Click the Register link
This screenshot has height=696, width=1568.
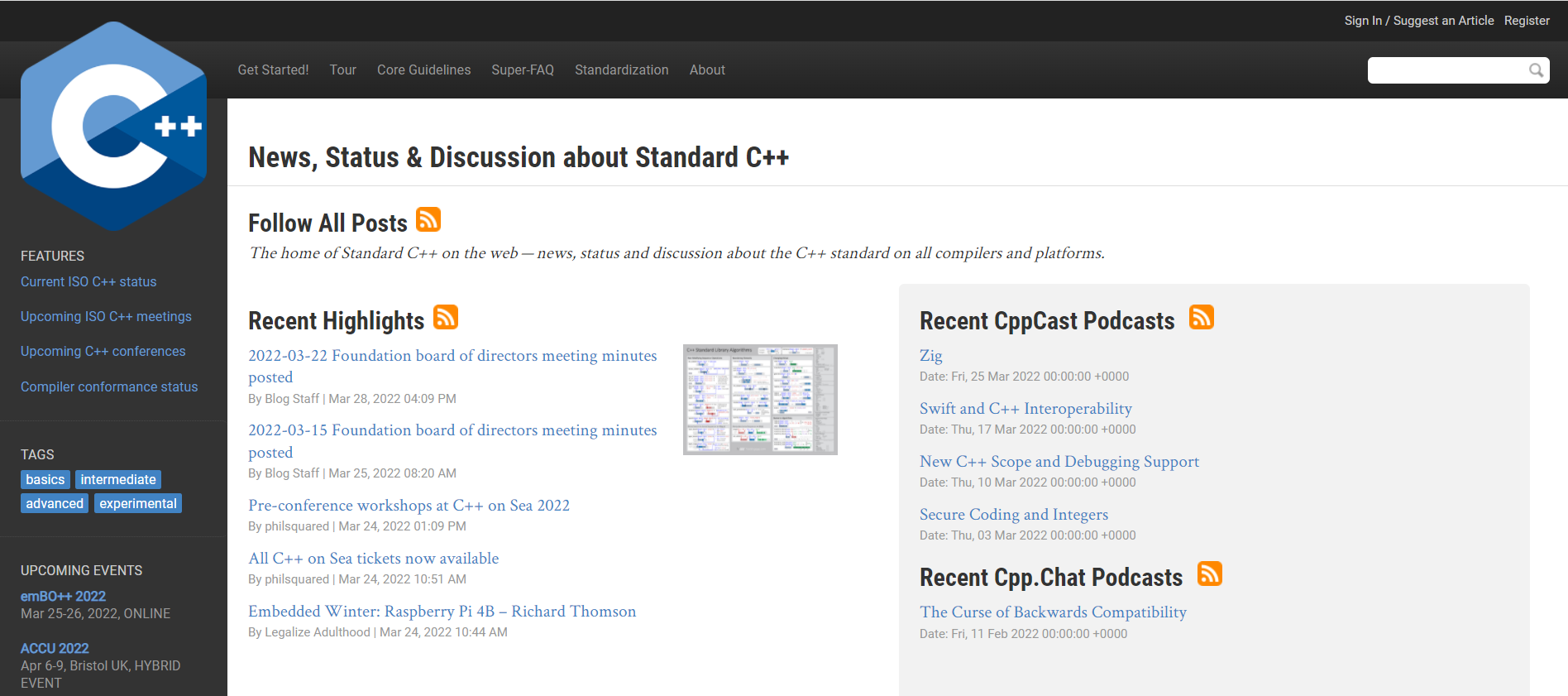1527,21
